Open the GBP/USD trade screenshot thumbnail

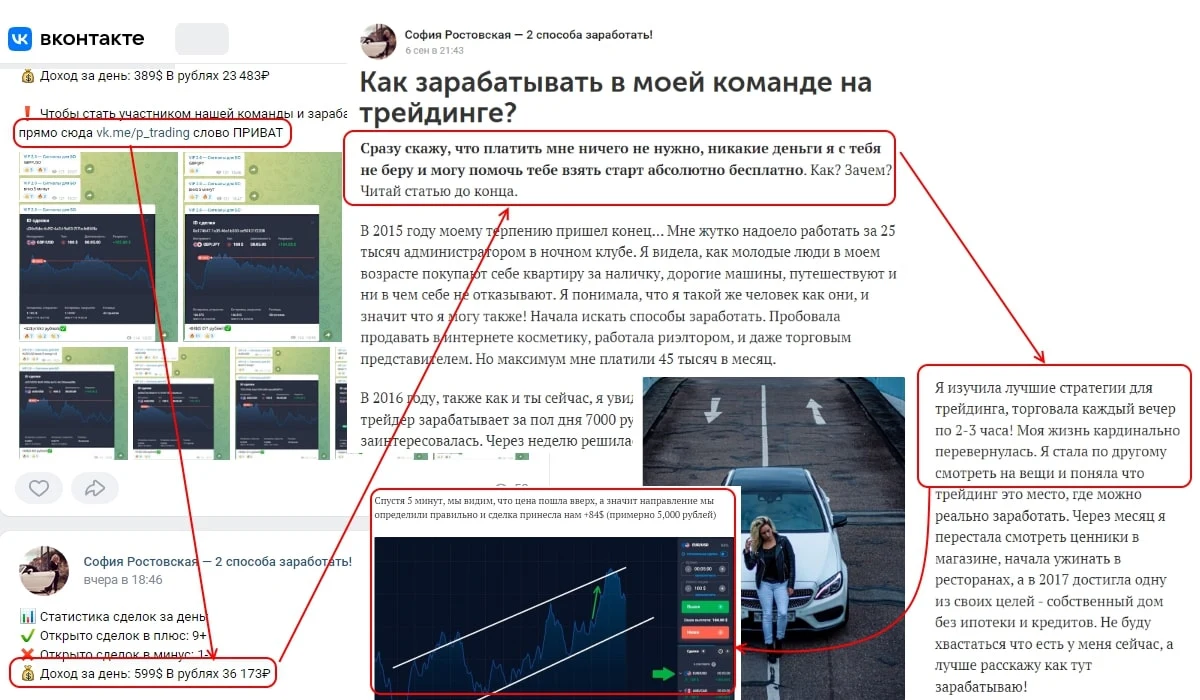97,246
